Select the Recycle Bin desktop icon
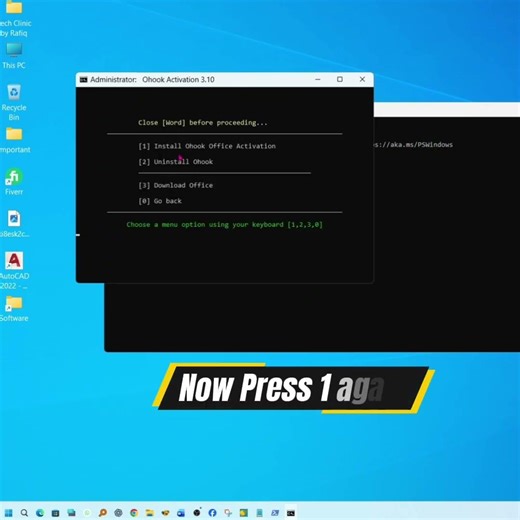 point(14,102)
